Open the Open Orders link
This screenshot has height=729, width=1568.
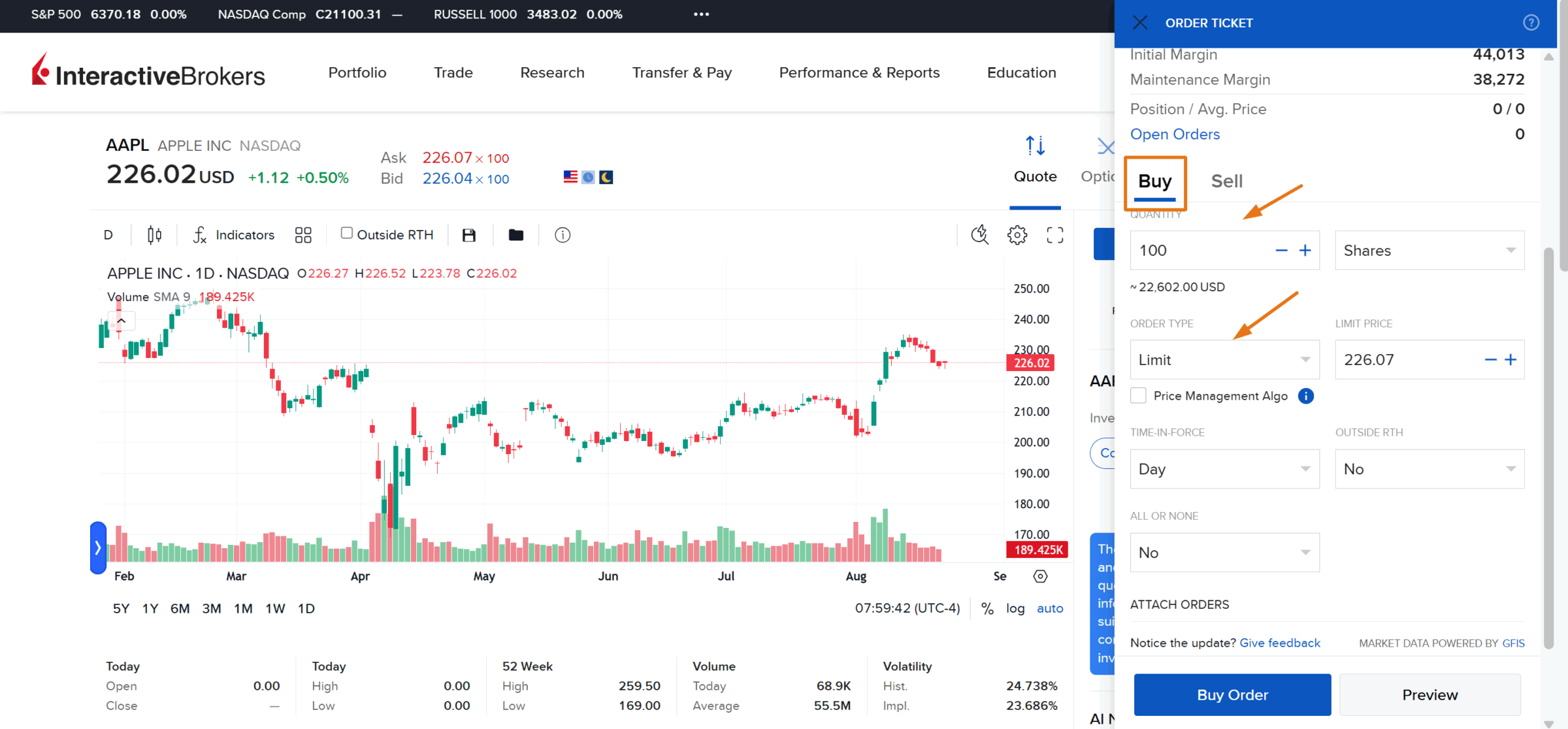coord(1175,134)
